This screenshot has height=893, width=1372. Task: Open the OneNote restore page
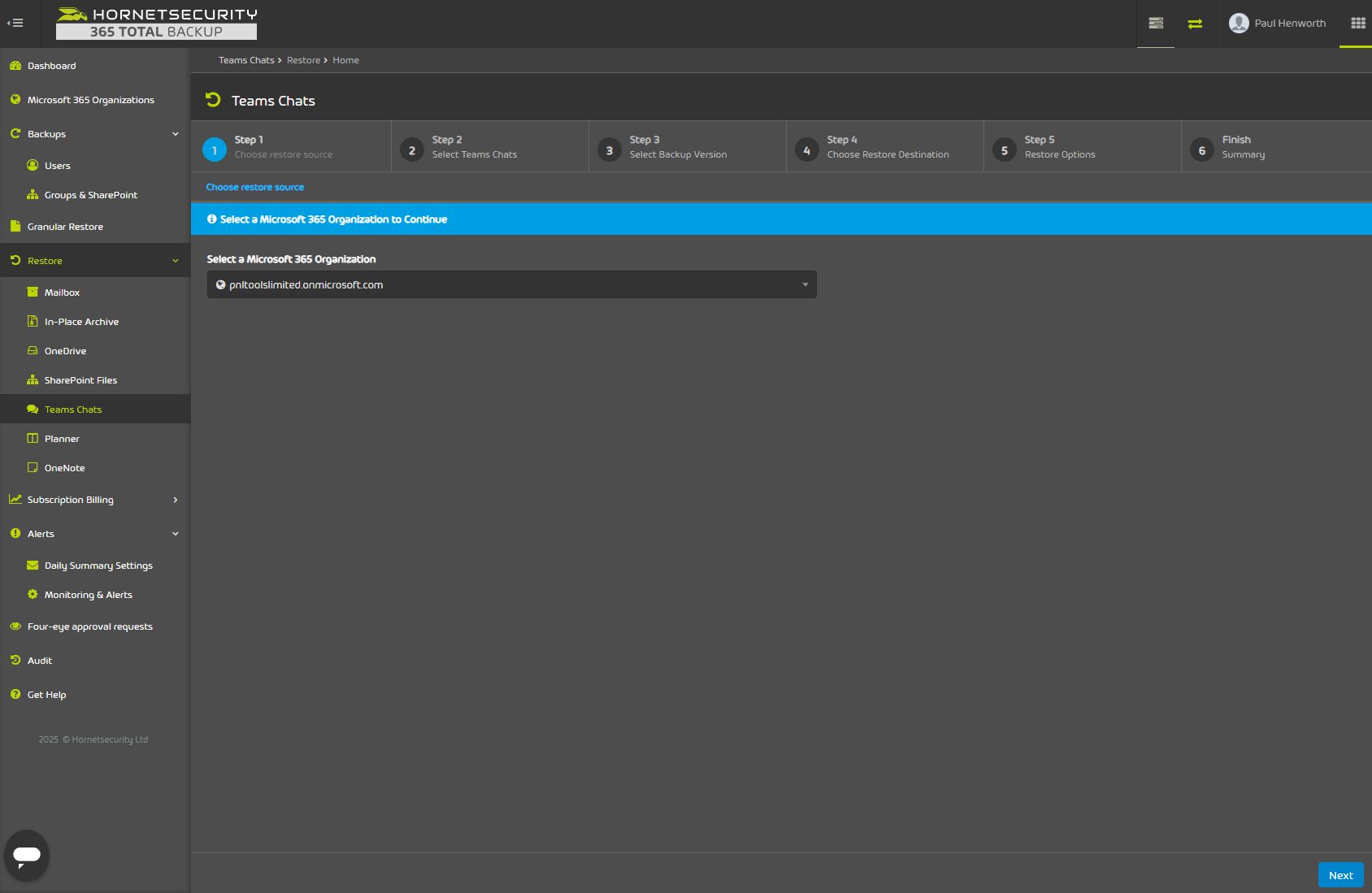pos(64,468)
